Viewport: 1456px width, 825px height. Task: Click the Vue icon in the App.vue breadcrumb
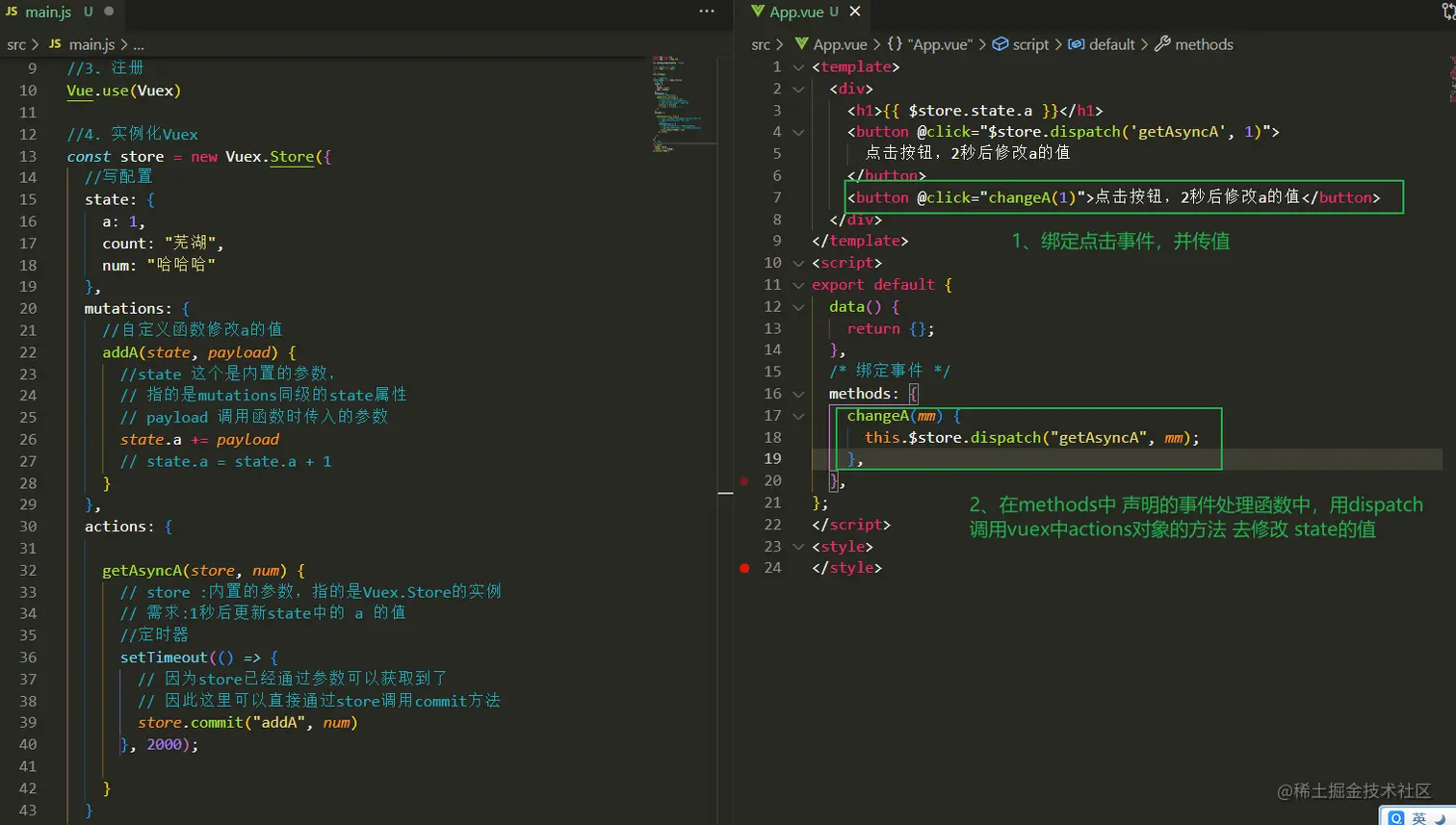(801, 44)
